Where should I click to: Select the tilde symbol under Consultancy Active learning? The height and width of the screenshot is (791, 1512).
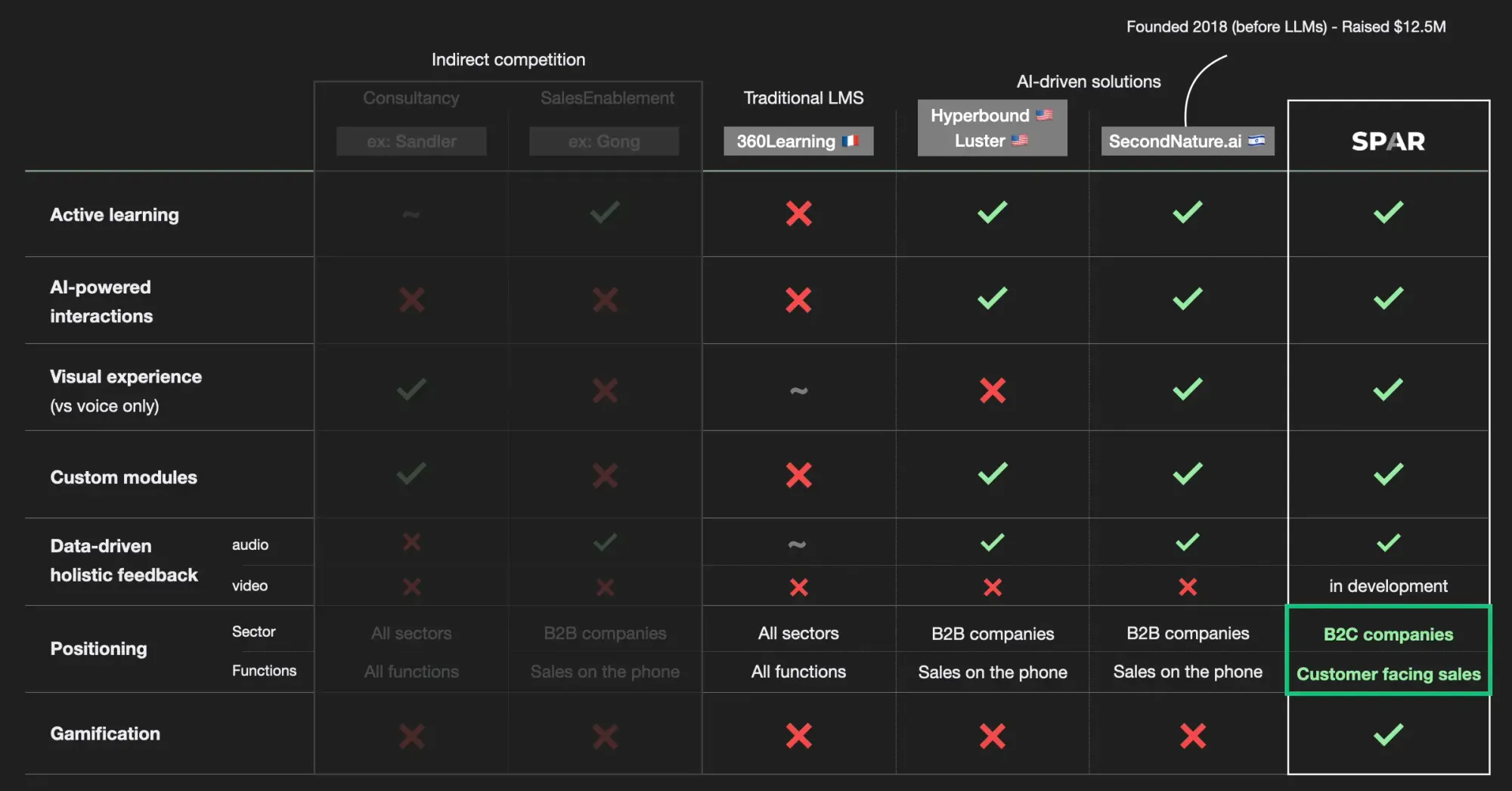[x=411, y=215]
